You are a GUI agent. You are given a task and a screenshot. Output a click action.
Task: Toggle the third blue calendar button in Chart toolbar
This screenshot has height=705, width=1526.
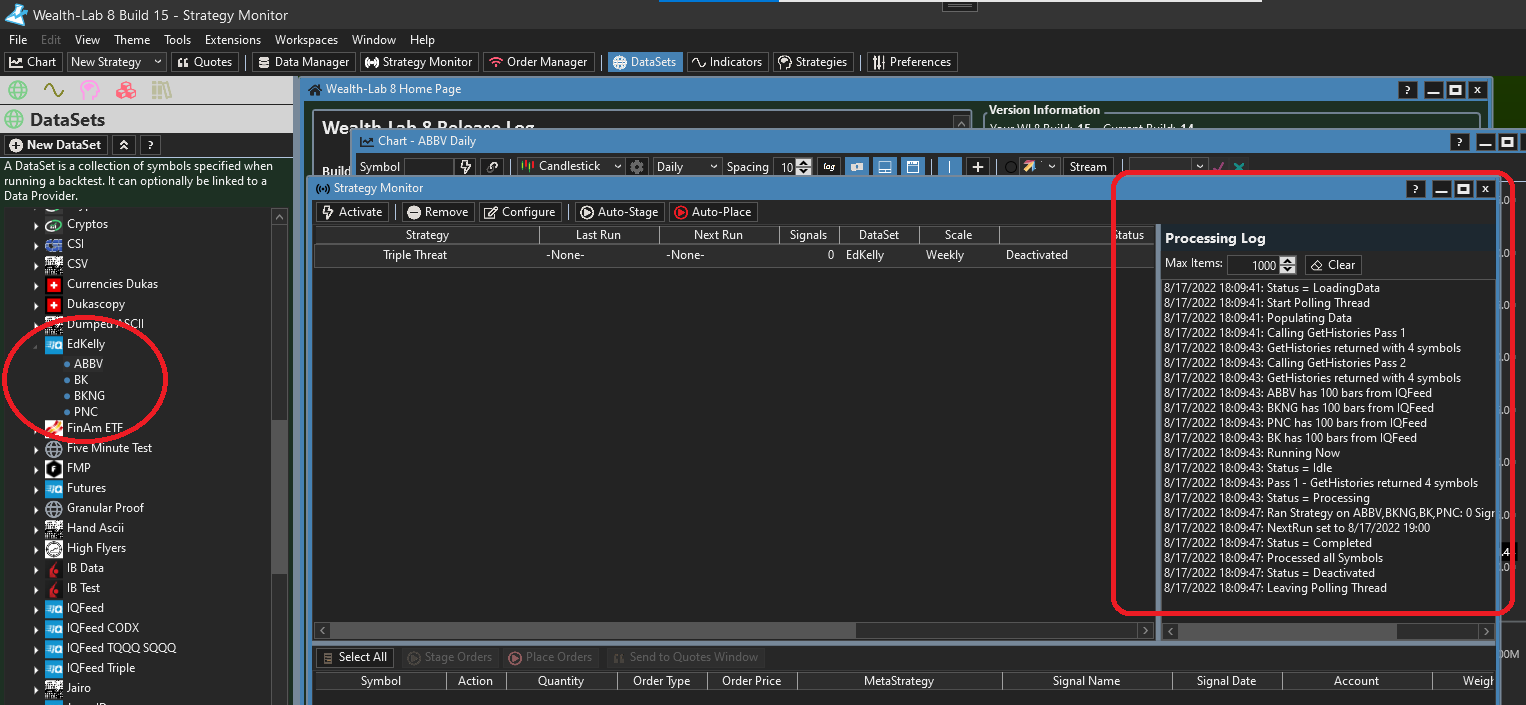tap(913, 167)
